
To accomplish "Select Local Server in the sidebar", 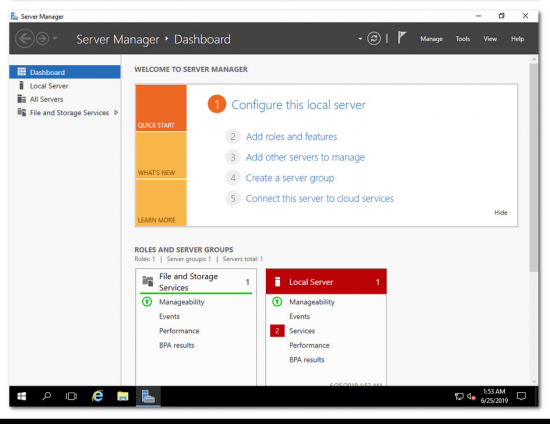I will coord(65,86).
